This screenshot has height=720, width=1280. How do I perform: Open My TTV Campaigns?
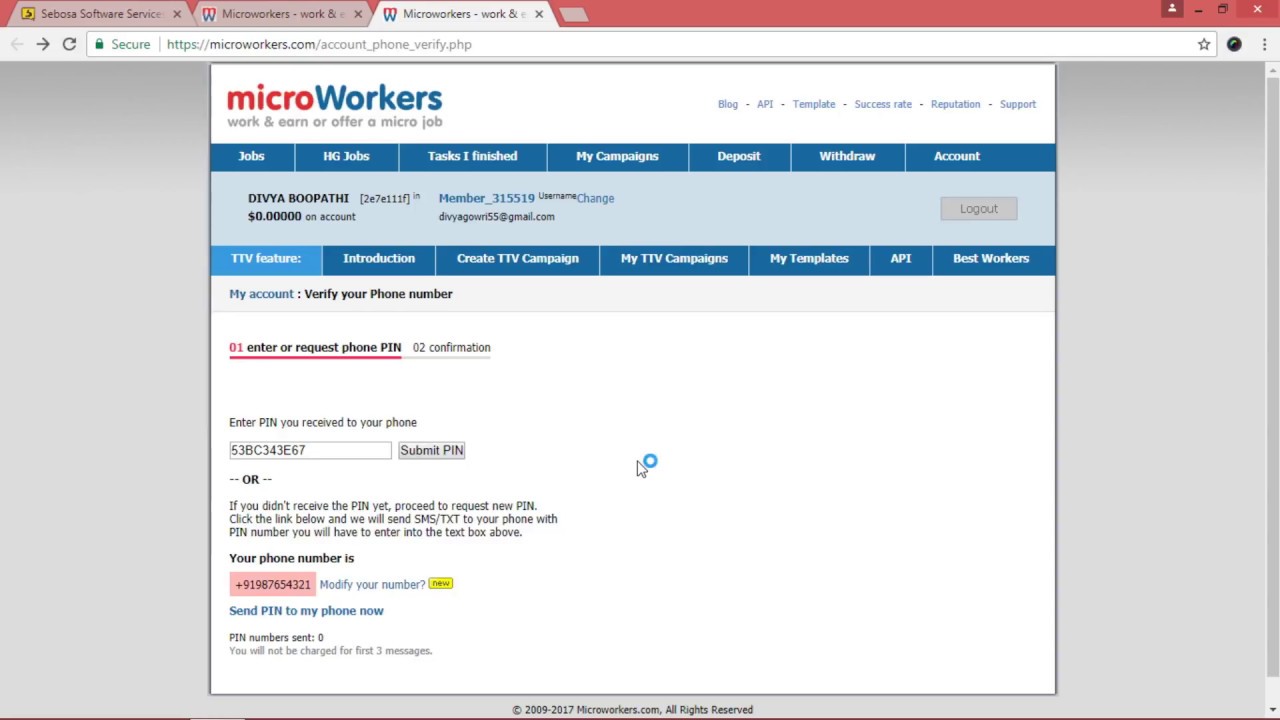tap(674, 258)
